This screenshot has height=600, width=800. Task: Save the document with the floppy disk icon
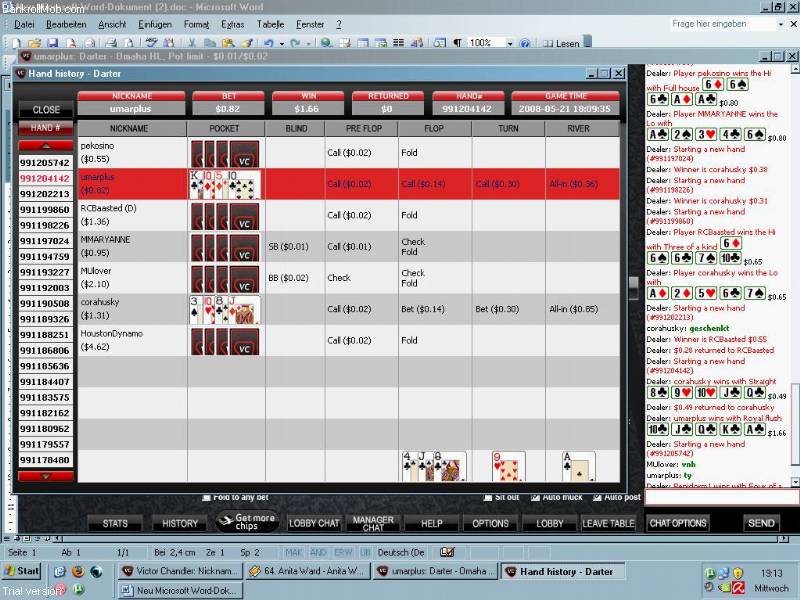click(x=52, y=43)
